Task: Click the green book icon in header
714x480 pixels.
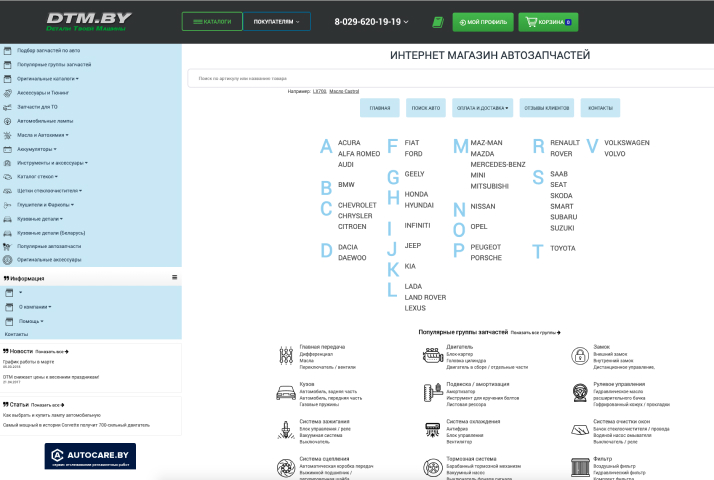Action: (437, 21)
